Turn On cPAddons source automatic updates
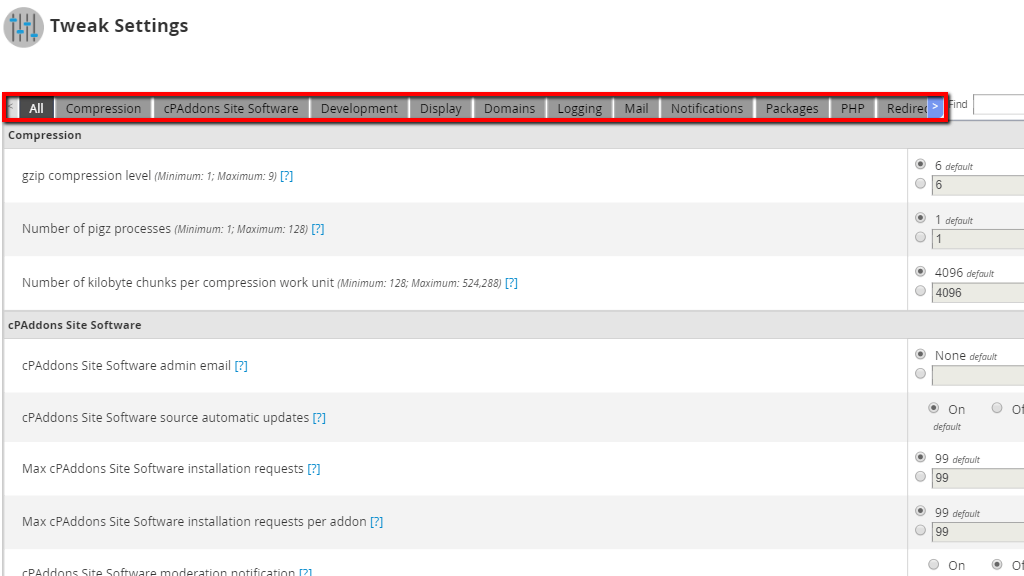Viewport: 1024px width, 576px height. coord(934,408)
